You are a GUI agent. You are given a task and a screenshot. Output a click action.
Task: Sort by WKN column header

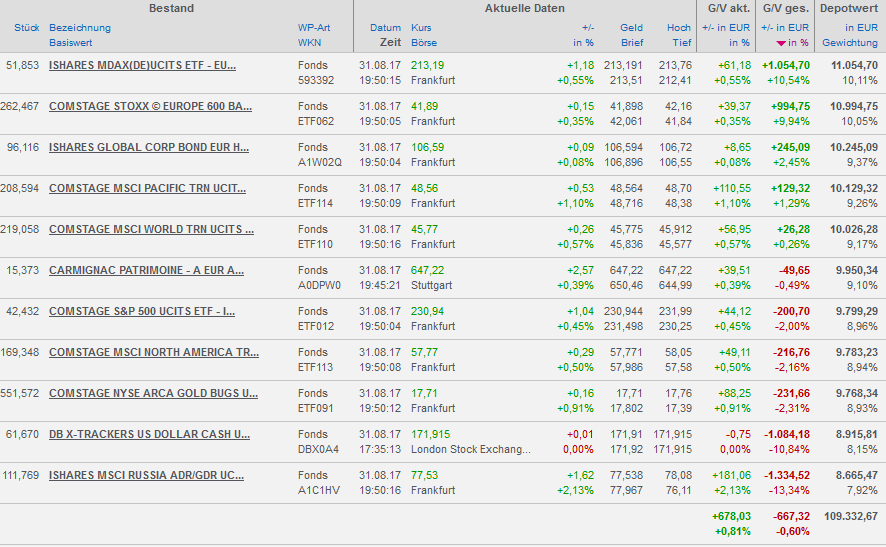(309, 43)
